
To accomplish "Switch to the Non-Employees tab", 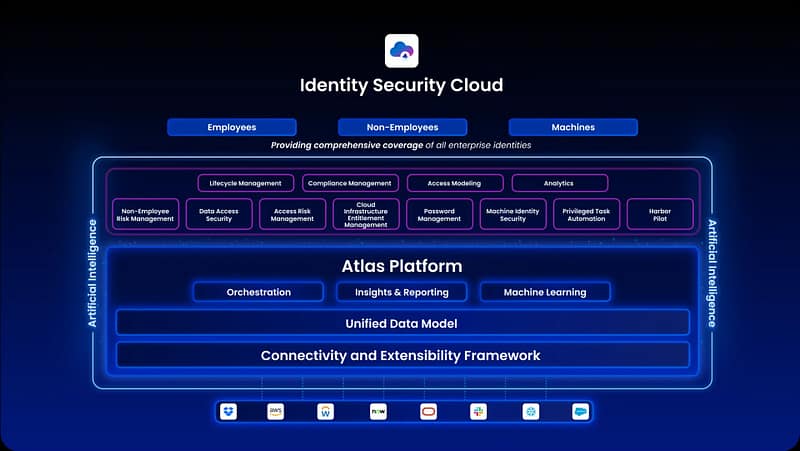I will (402, 127).
